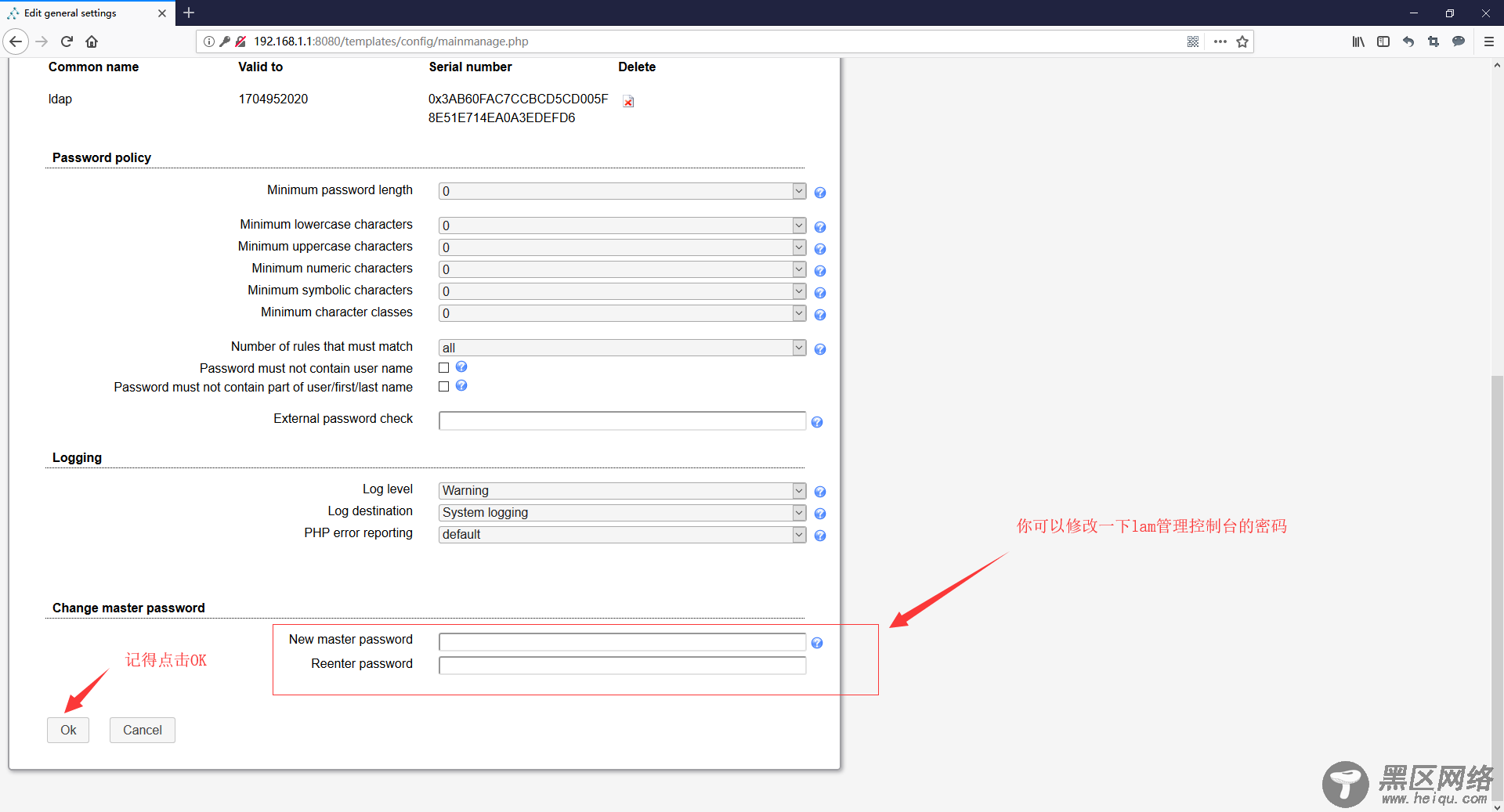Show the QR code icon in address bar

(1193, 42)
